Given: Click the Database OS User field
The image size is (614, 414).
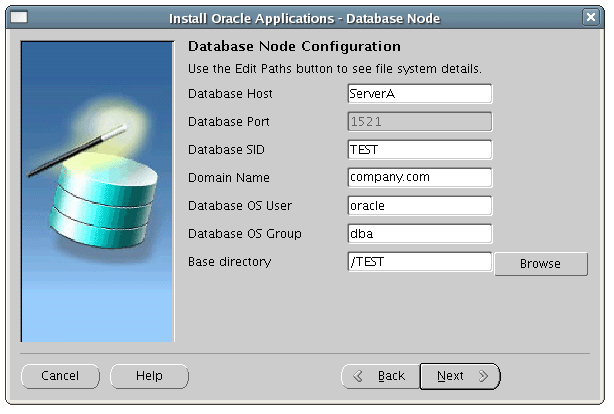Looking at the screenshot, I should tap(420, 206).
